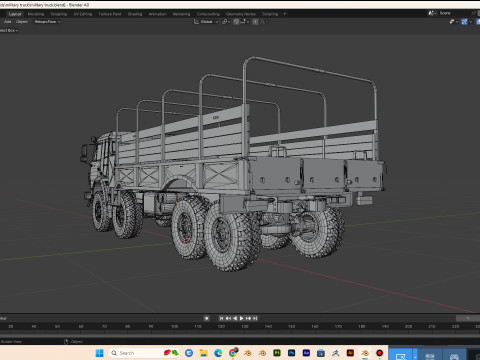
Task: Click frame 50 on timeline ruler
Action: click(x=57, y=326)
